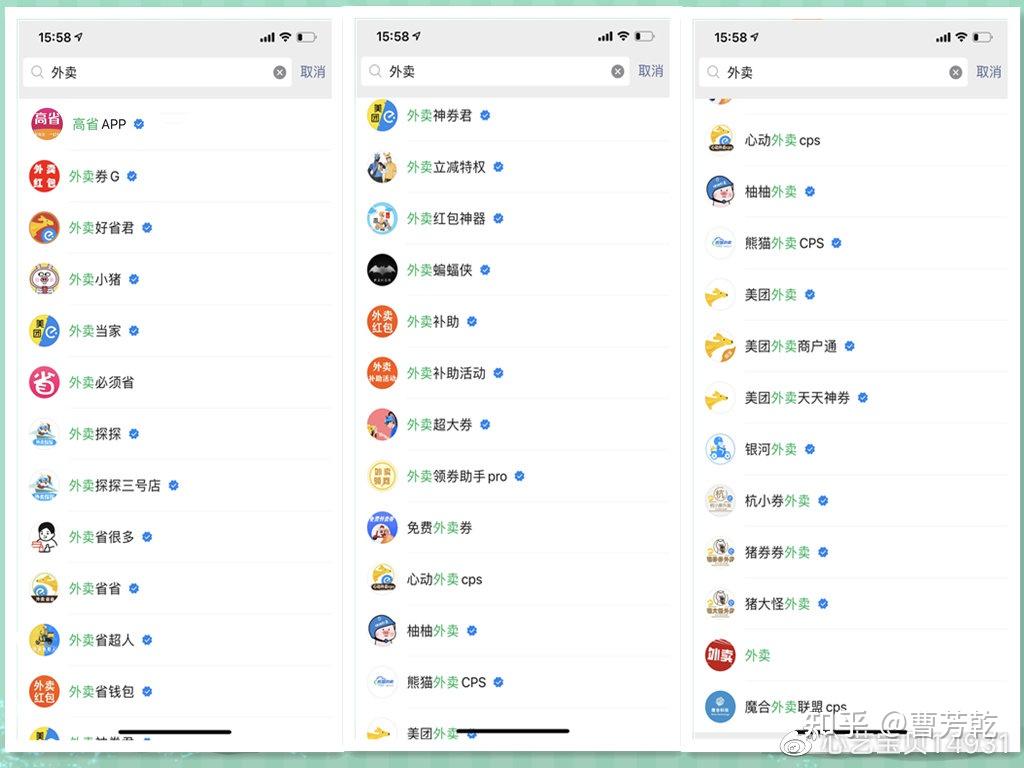Tap the 外卖省超人 rider avatar
Viewport: 1024px width, 768px height.
coord(44,640)
